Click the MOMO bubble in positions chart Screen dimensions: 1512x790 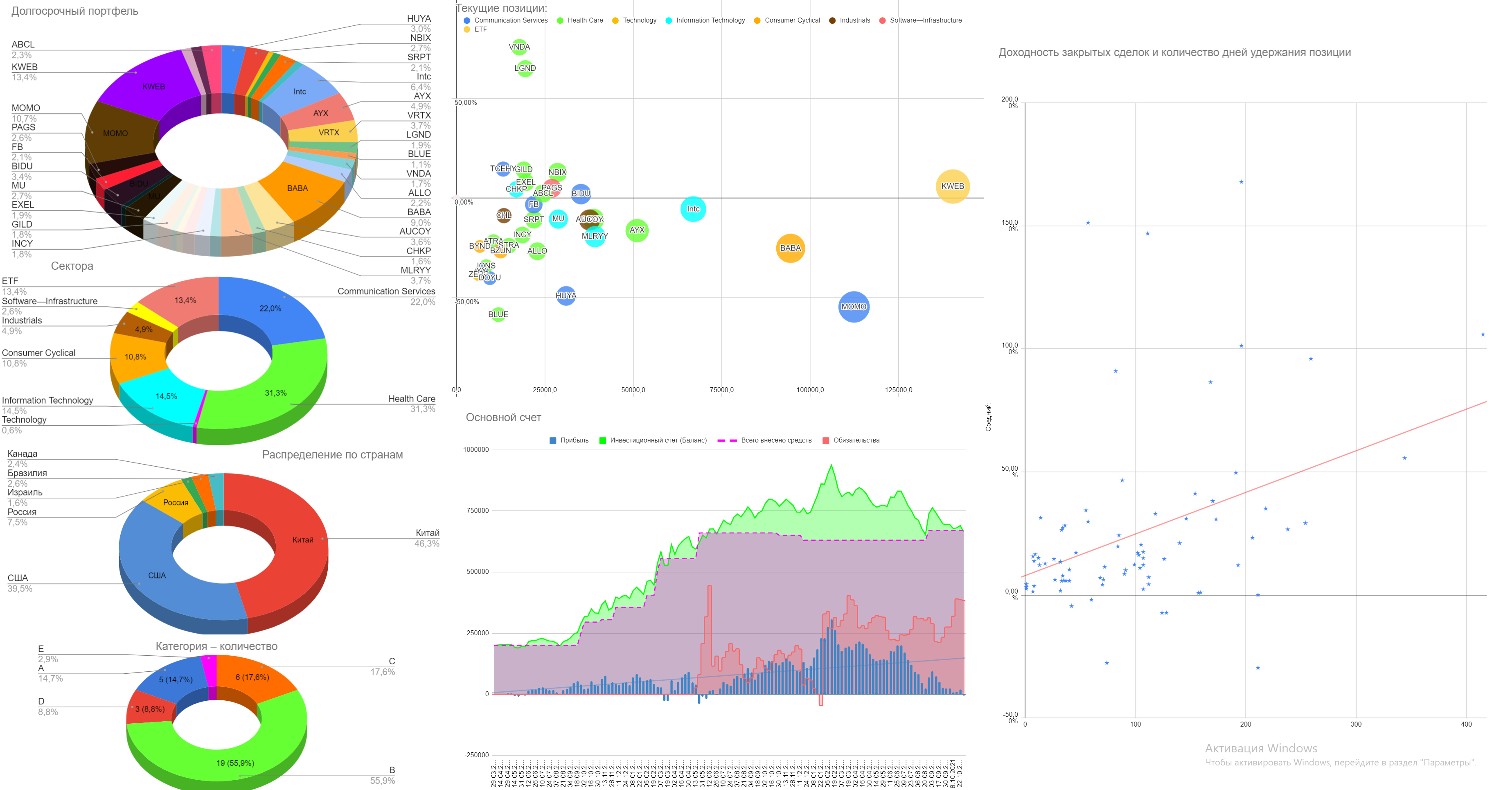(x=854, y=307)
